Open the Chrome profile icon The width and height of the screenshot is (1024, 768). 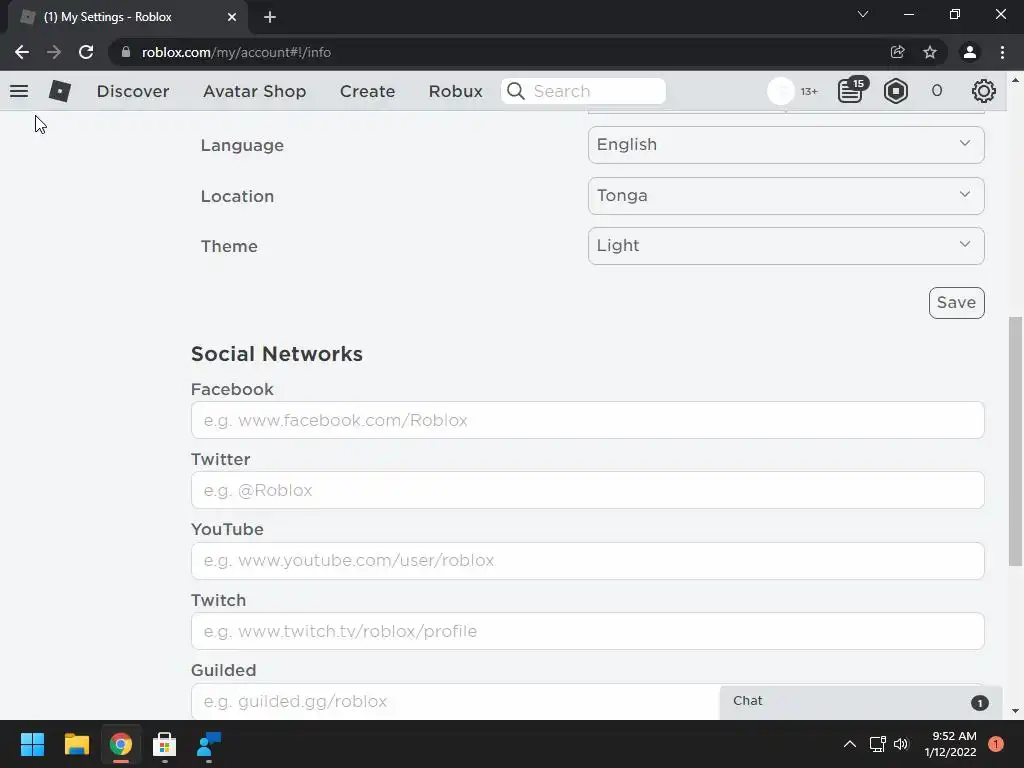click(970, 52)
